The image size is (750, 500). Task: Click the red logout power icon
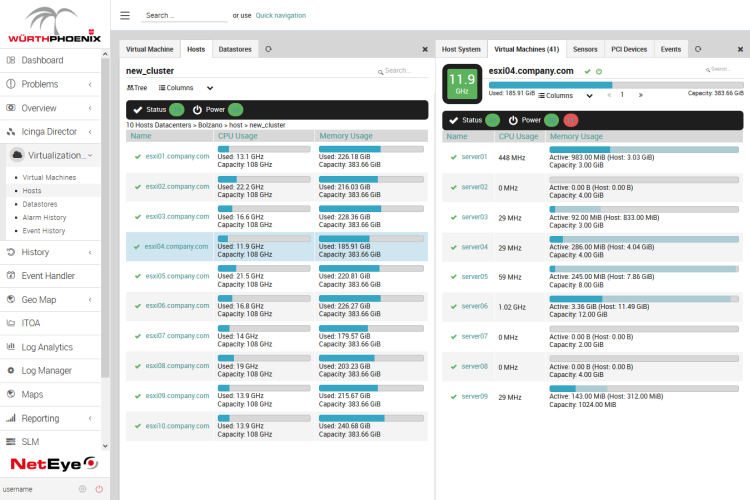[99, 489]
